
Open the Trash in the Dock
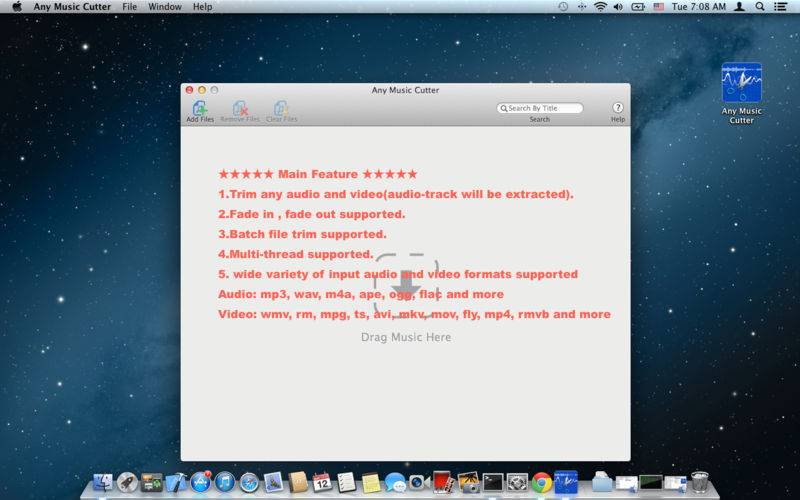tap(699, 482)
